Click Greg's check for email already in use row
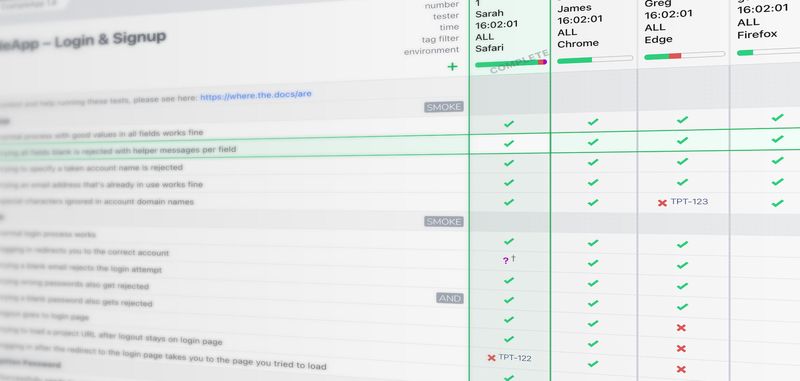The height and width of the screenshot is (381, 800). [x=683, y=182]
